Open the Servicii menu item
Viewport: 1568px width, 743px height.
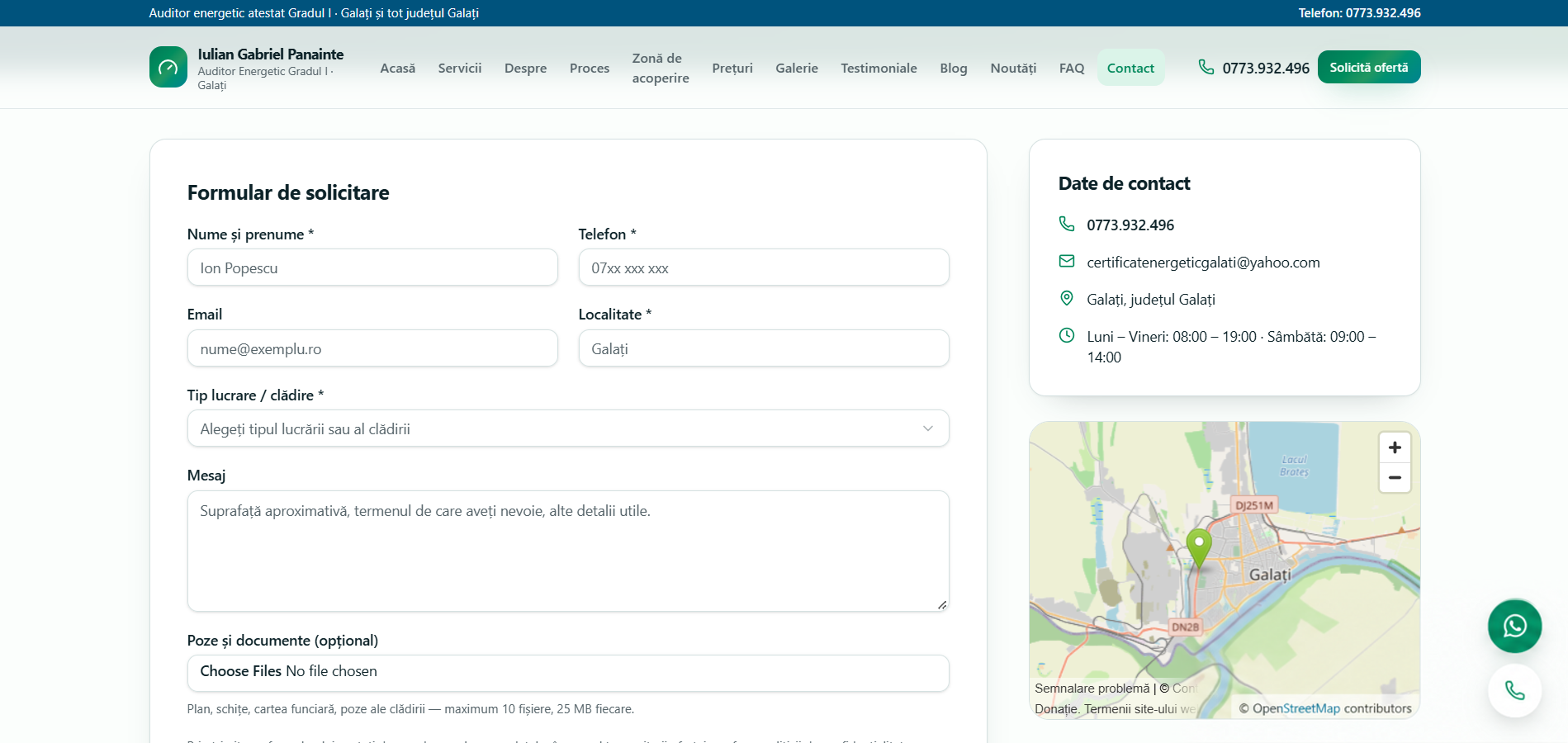tap(460, 69)
